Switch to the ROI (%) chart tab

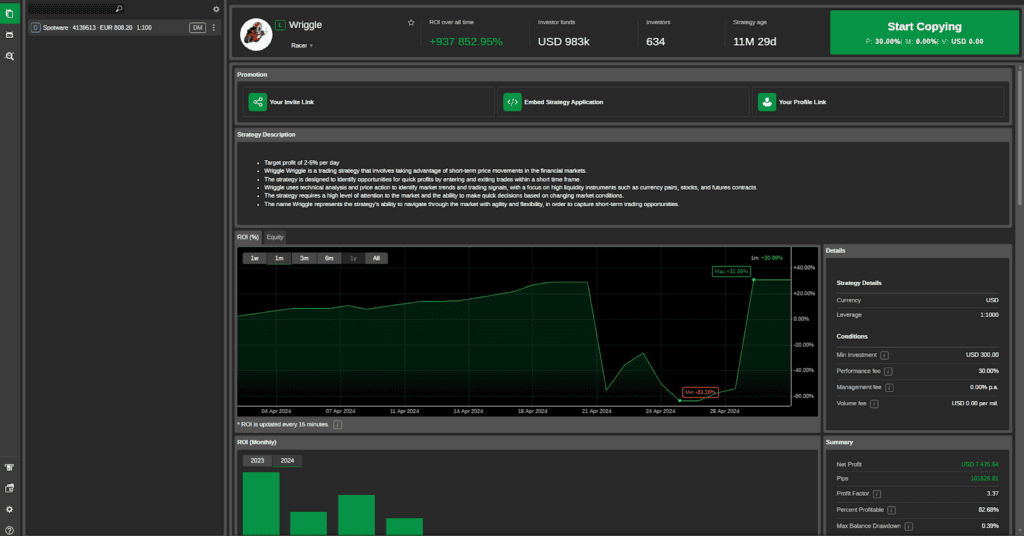(x=248, y=237)
